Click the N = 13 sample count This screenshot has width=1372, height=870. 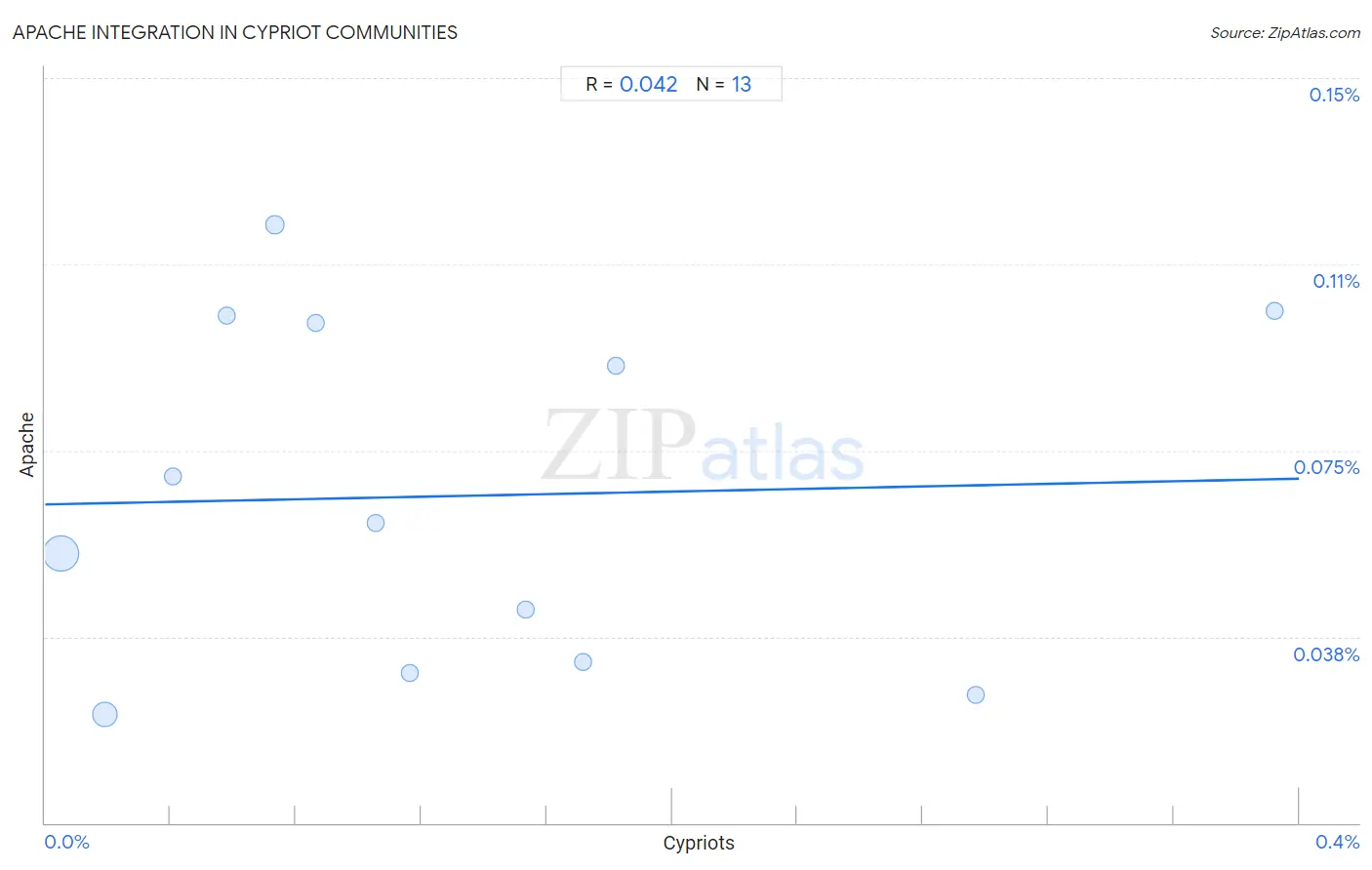[724, 85]
